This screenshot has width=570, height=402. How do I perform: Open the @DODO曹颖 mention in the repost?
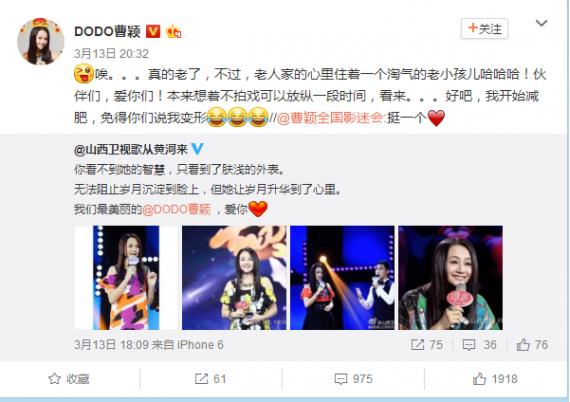(176, 209)
